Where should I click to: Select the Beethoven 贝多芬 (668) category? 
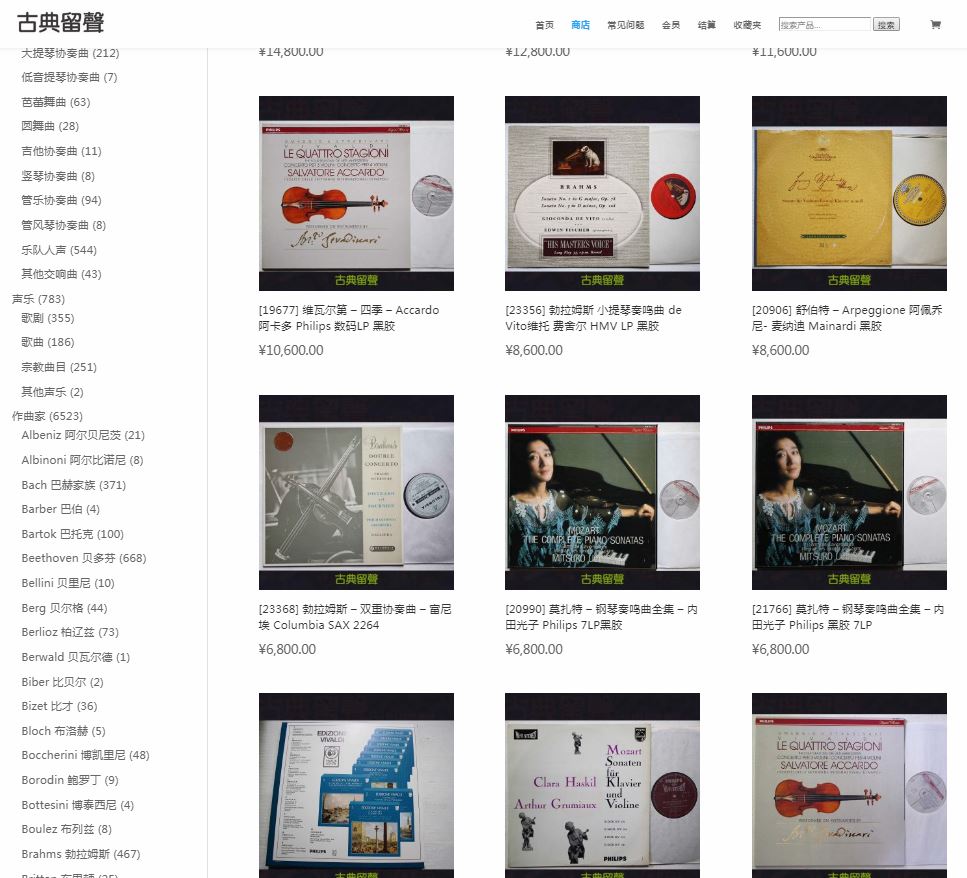[x=83, y=558]
